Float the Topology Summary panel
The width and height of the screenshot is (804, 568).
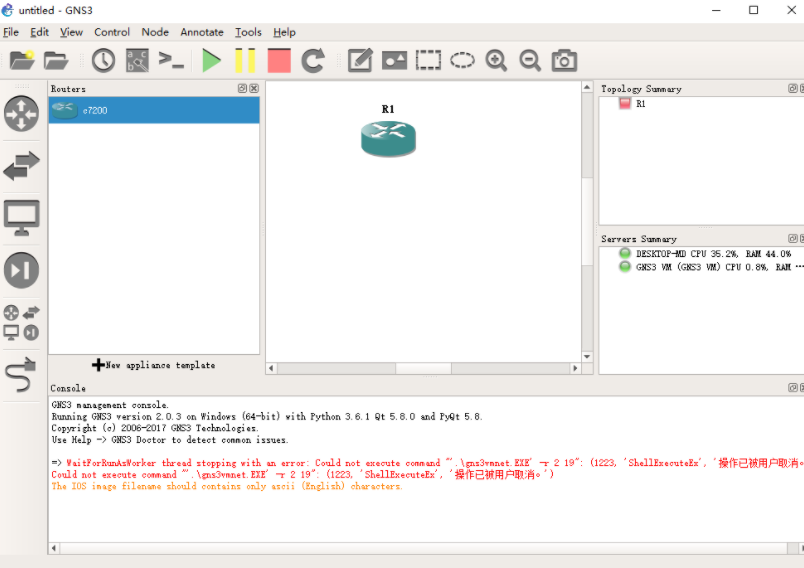pyautogui.click(x=793, y=88)
